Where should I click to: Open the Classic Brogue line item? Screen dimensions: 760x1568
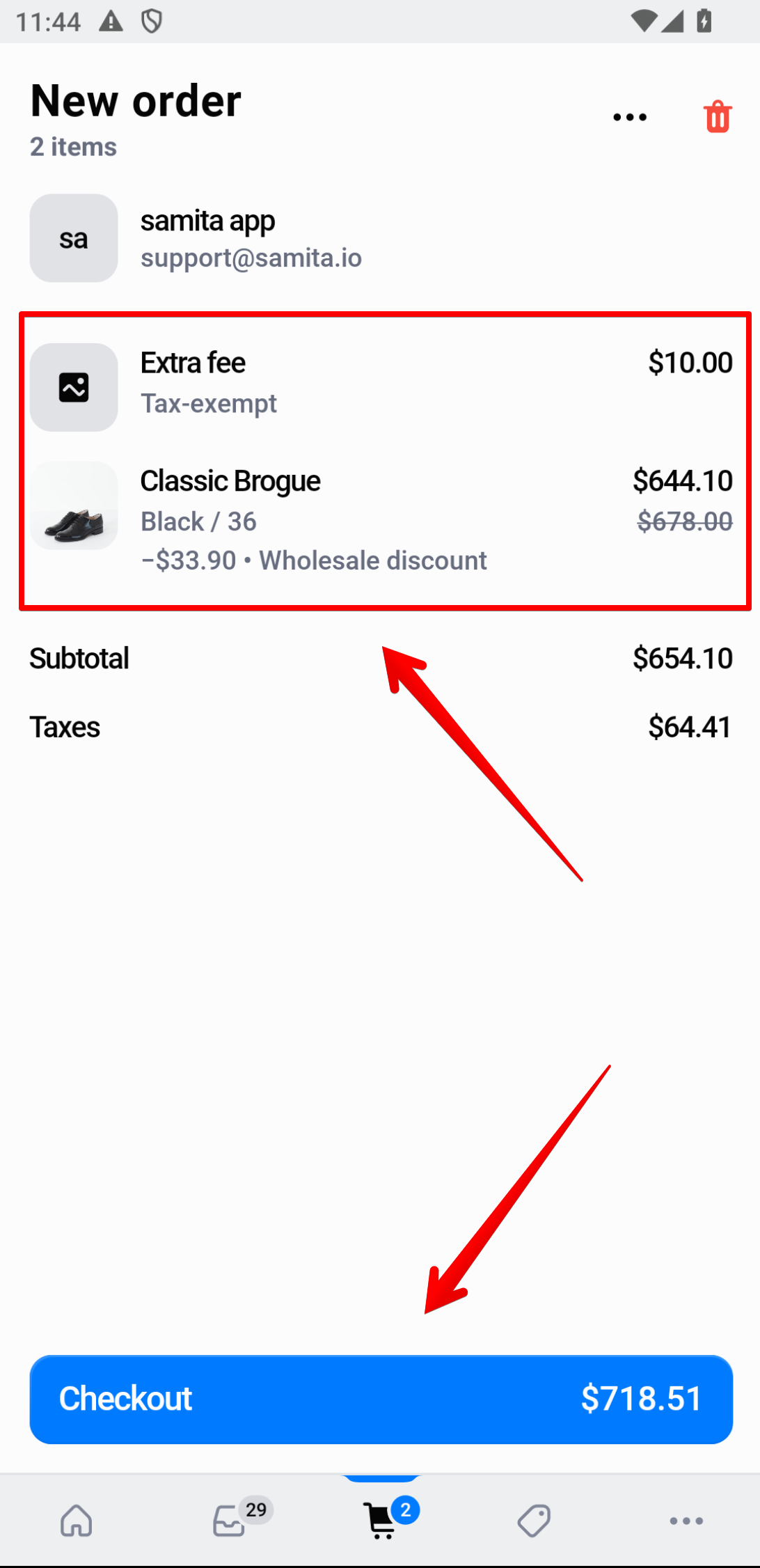(230, 482)
